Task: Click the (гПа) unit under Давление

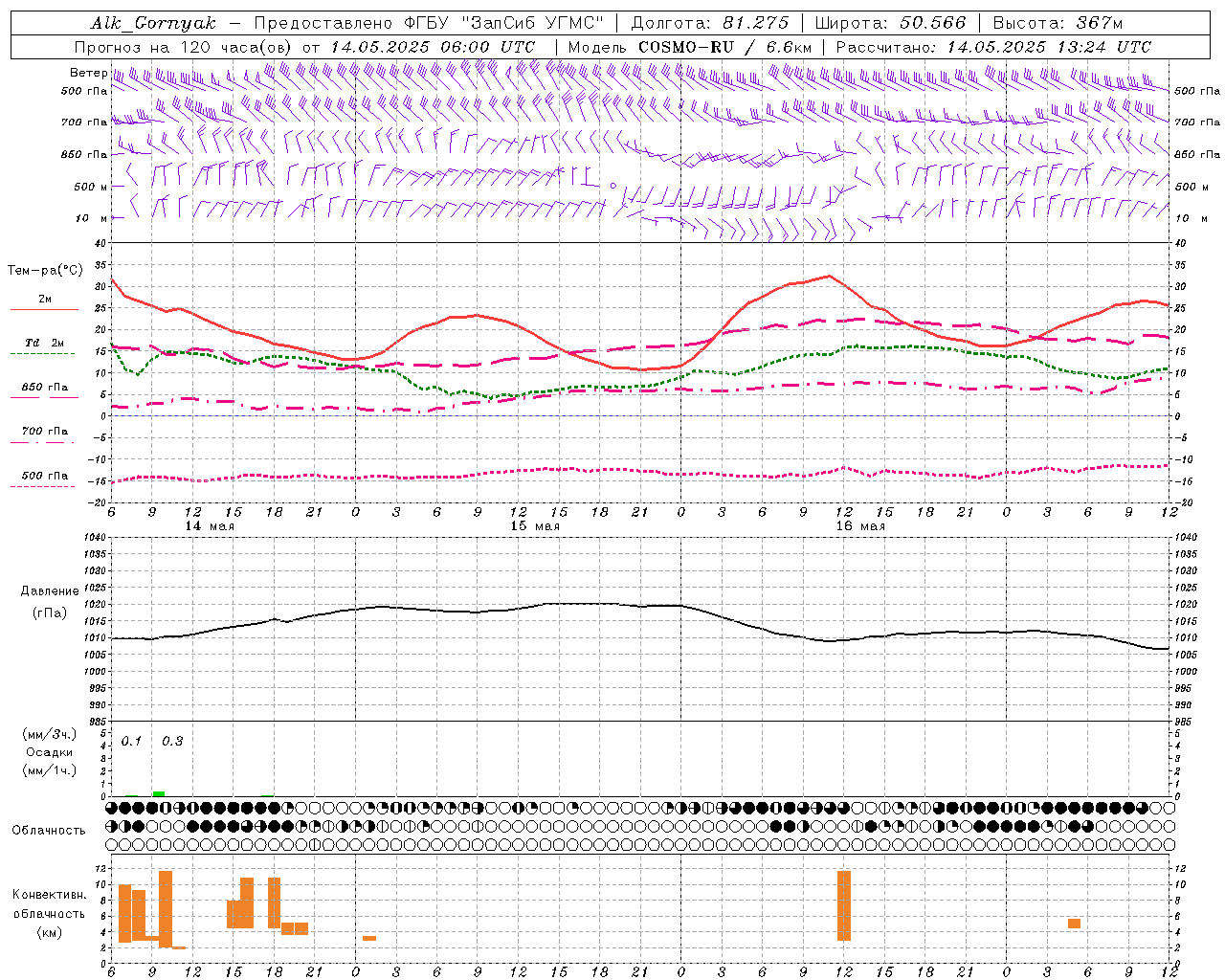Action: [x=50, y=613]
